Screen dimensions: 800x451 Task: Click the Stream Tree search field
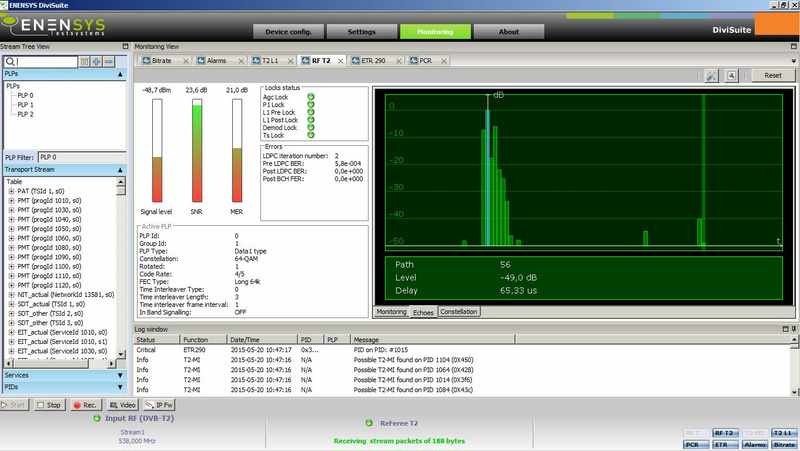42,62
